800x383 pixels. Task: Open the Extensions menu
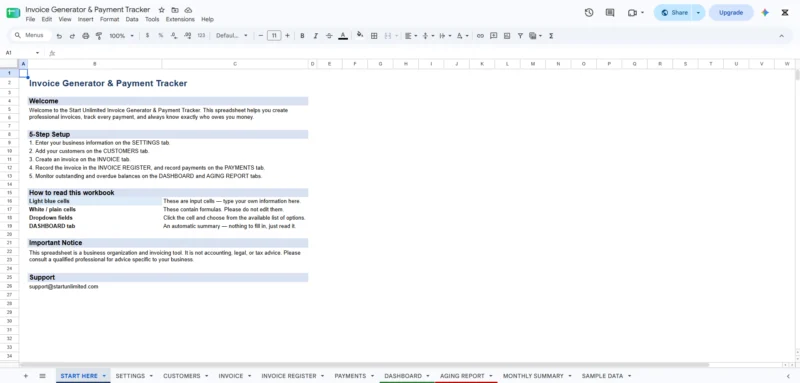180,19
